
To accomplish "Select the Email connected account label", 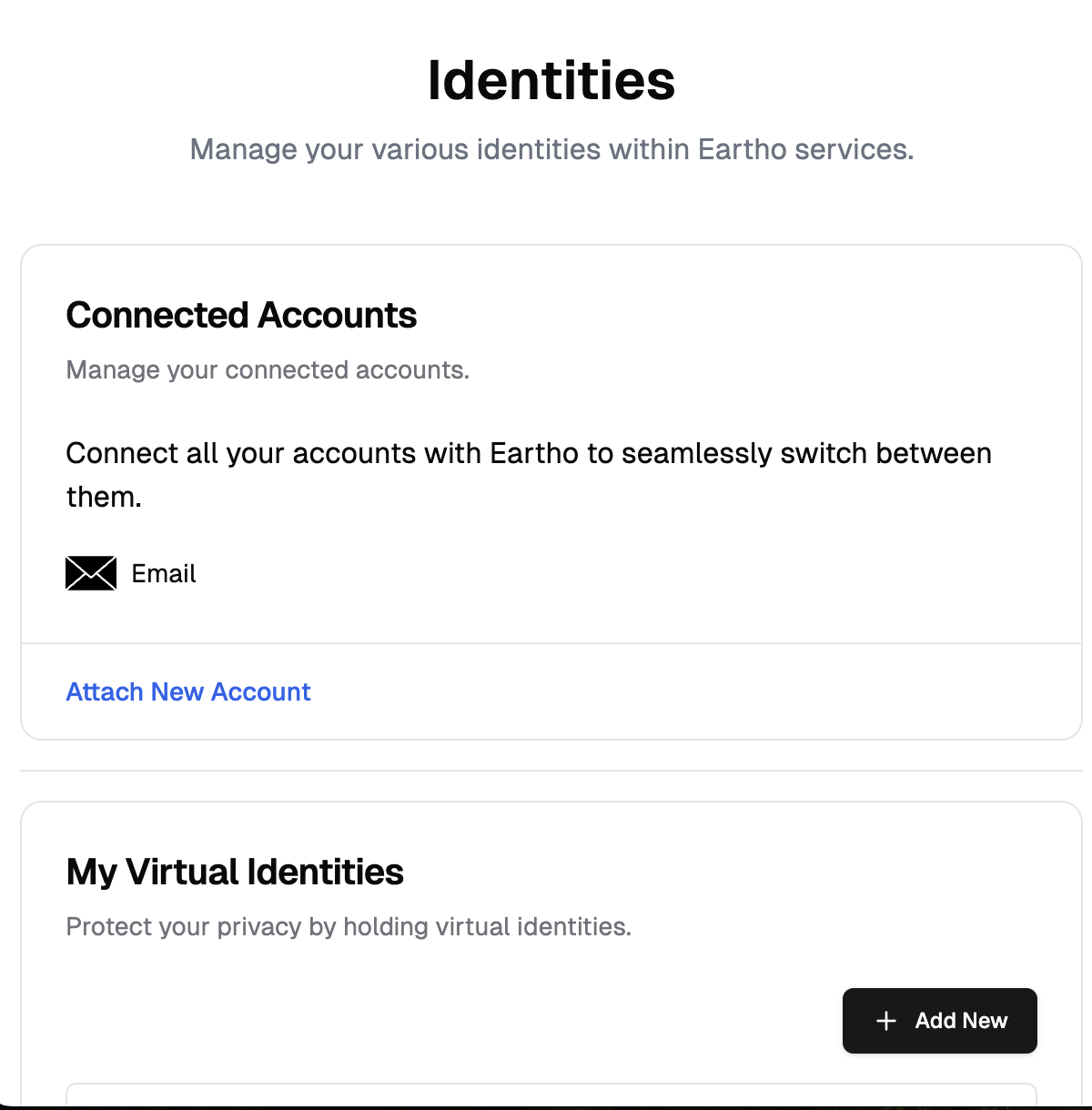I will point(164,573).
